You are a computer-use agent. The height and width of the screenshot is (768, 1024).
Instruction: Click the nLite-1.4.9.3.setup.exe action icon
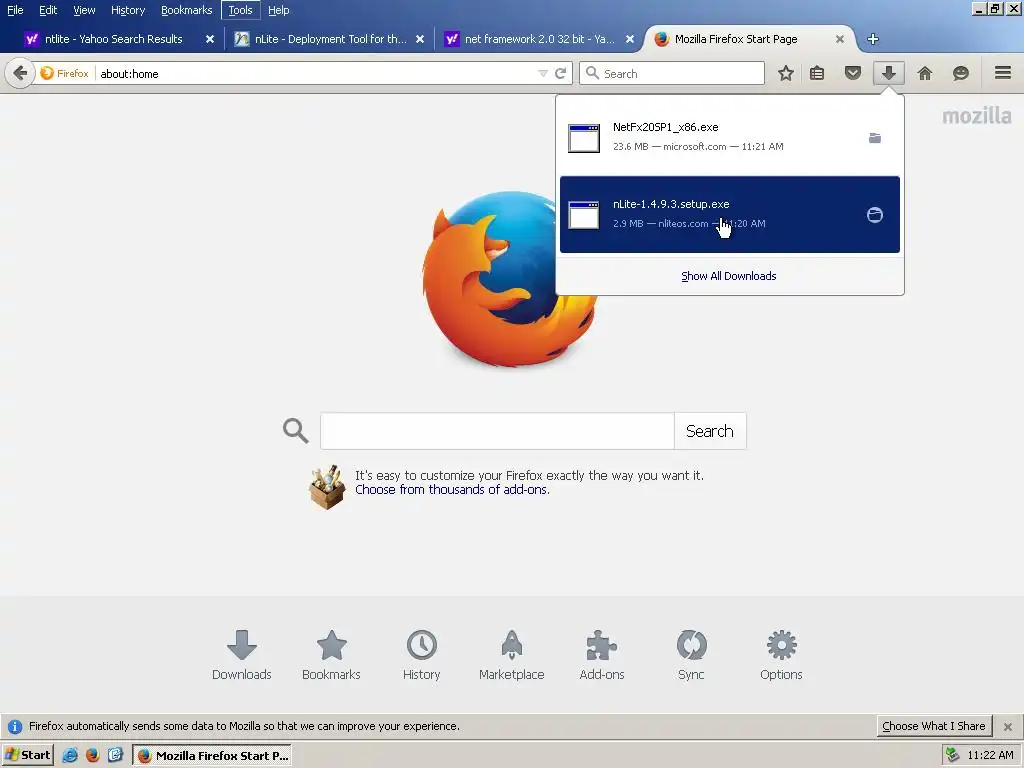pyautogui.click(x=875, y=215)
